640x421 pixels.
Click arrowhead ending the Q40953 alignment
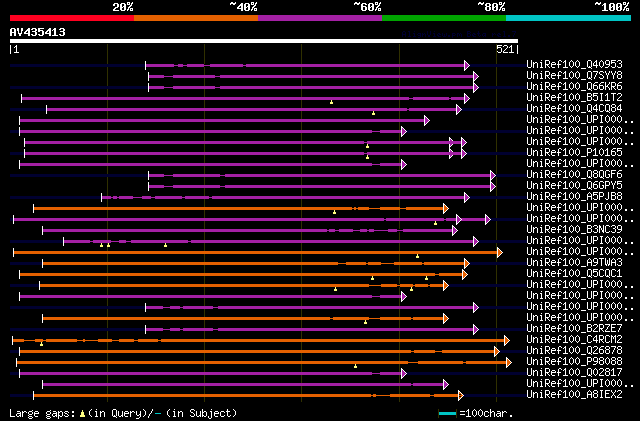(467, 65)
